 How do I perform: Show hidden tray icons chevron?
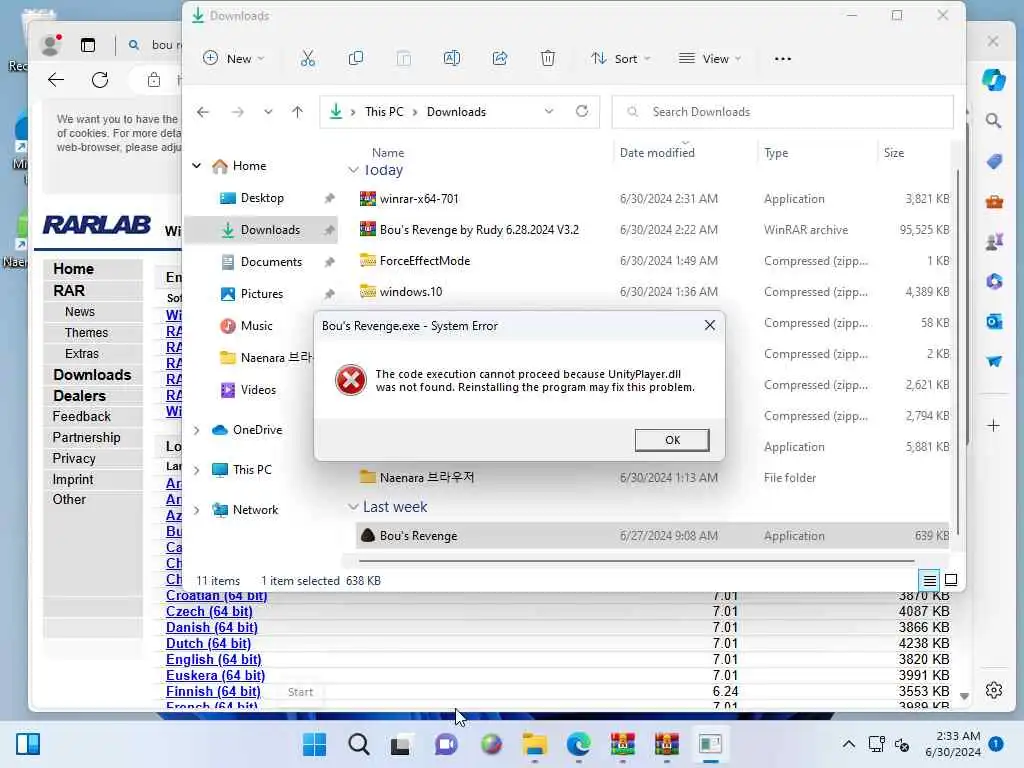tap(848, 744)
